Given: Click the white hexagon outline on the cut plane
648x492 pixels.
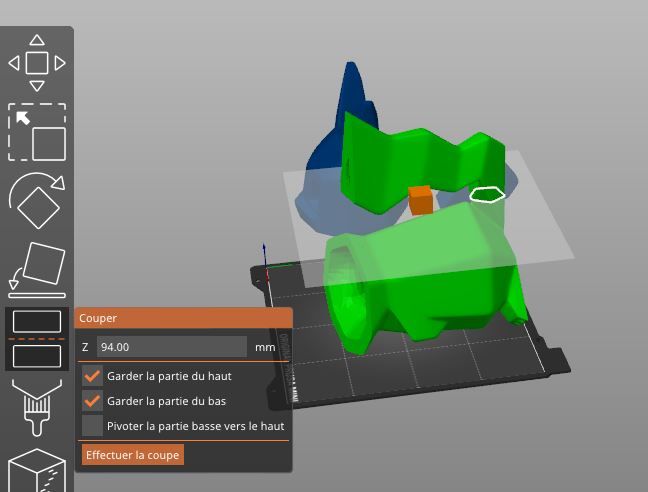Looking at the screenshot, I should pos(487,195).
